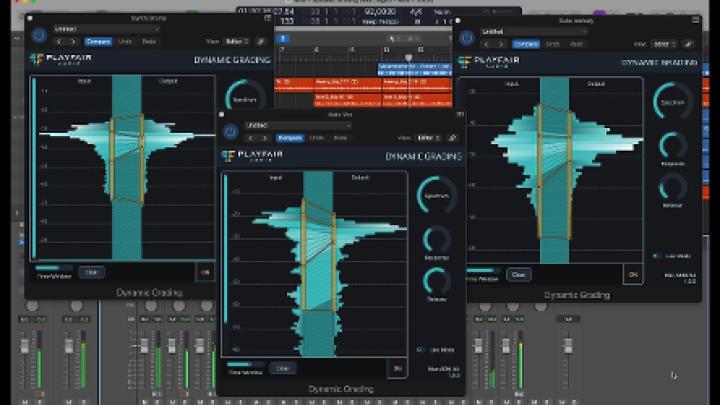
Task: Click Undo in Main Vox plugin header
Action: pyautogui.click(x=316, y=138)
